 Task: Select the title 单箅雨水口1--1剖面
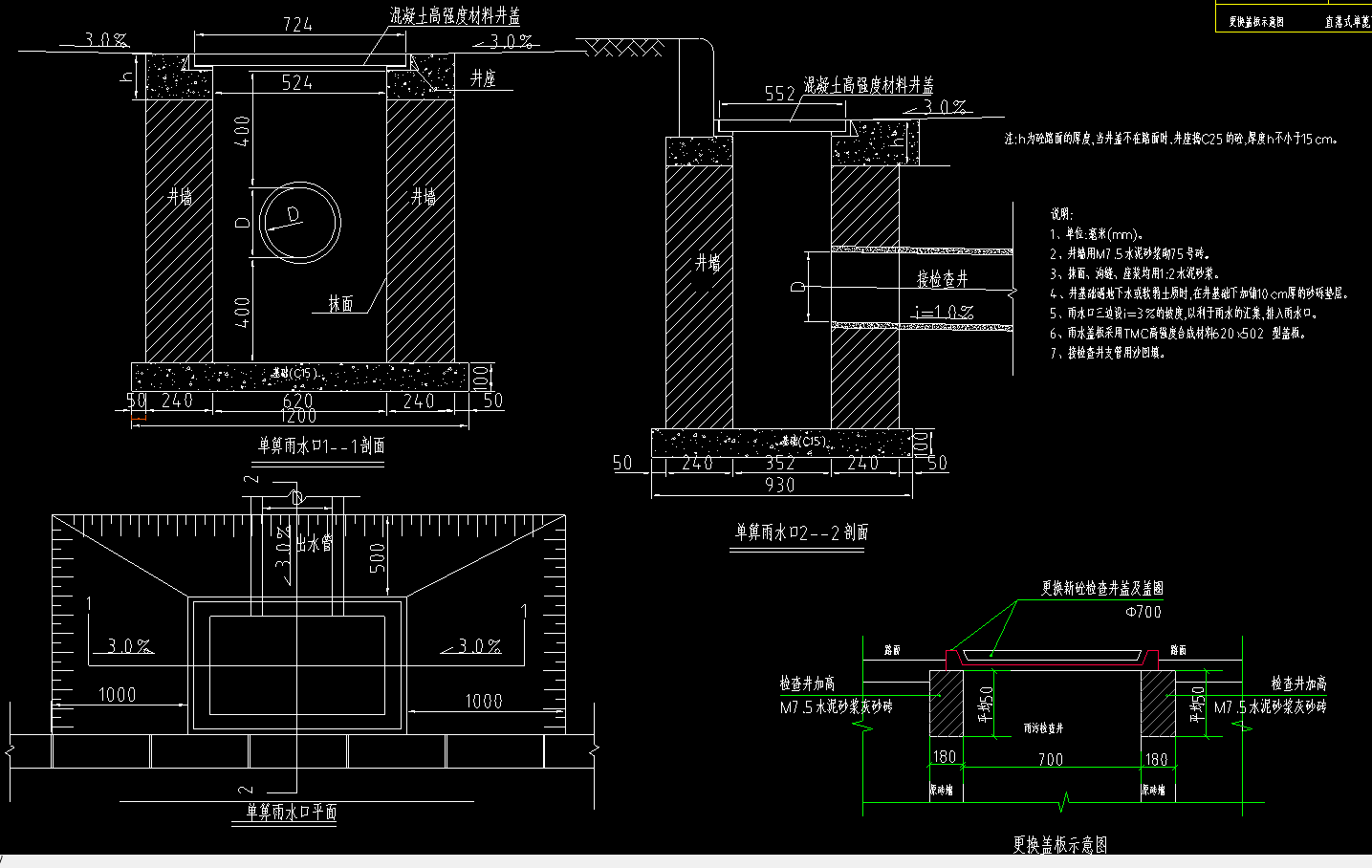(x=321, y=446)
